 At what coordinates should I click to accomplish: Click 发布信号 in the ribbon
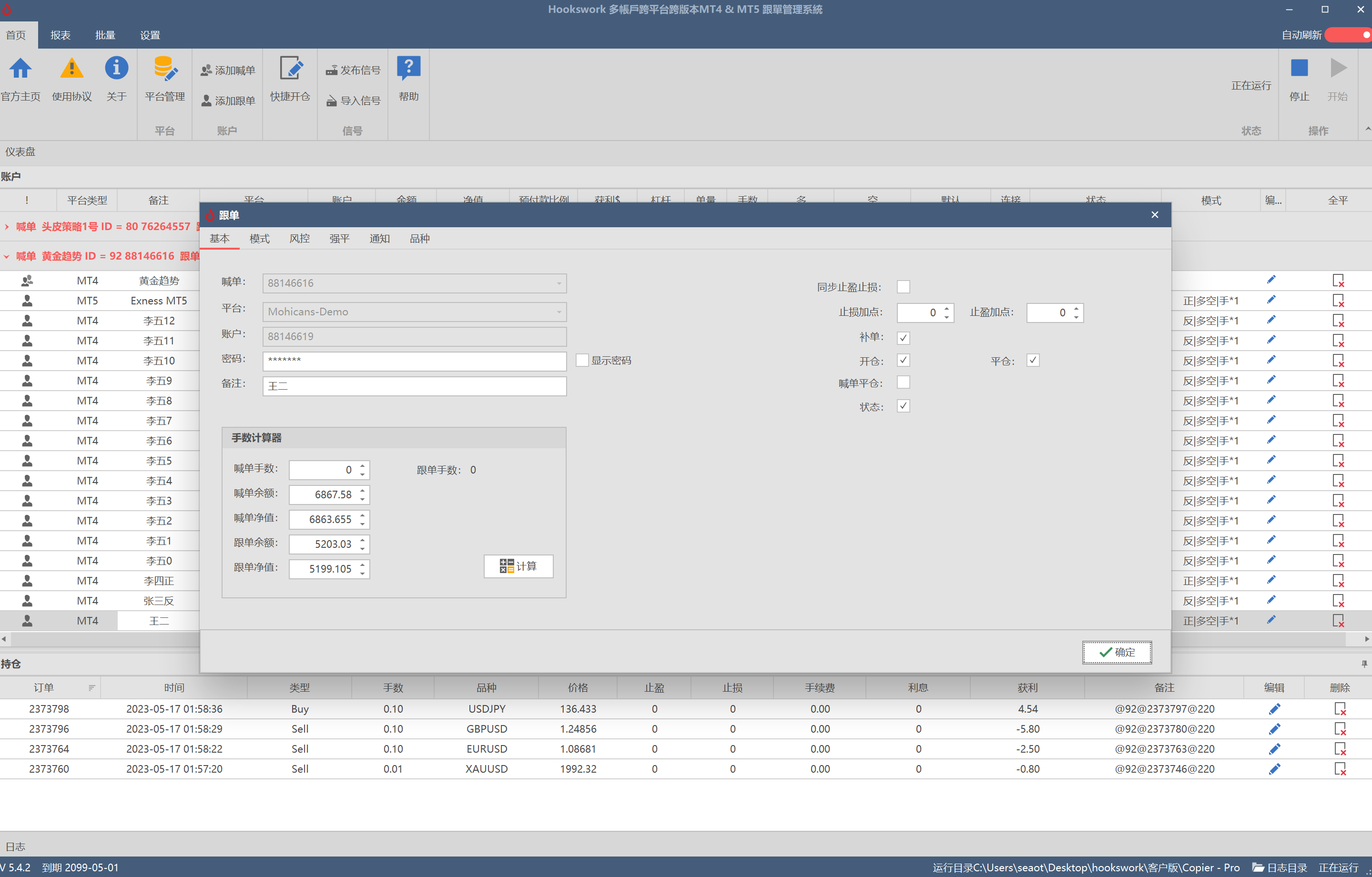click(x=353, y=70)
